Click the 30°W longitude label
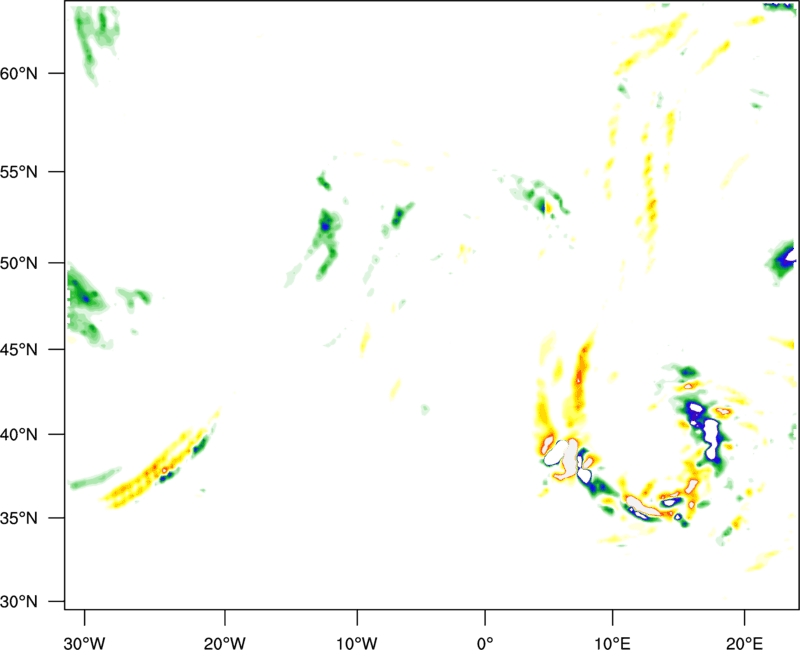800x650 pixels. (x=85, y=643)
